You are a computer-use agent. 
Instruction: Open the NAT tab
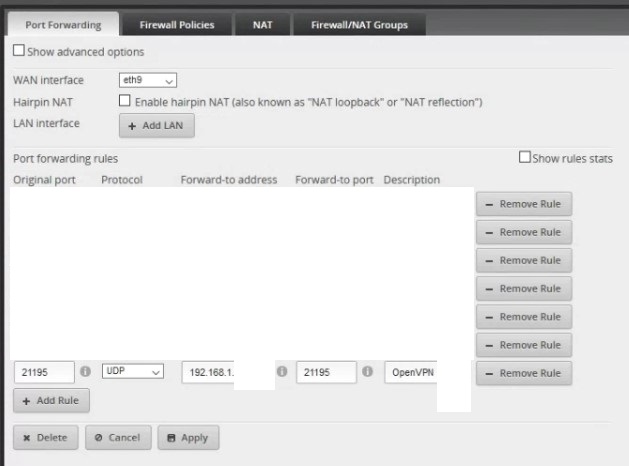click(261, 25)
